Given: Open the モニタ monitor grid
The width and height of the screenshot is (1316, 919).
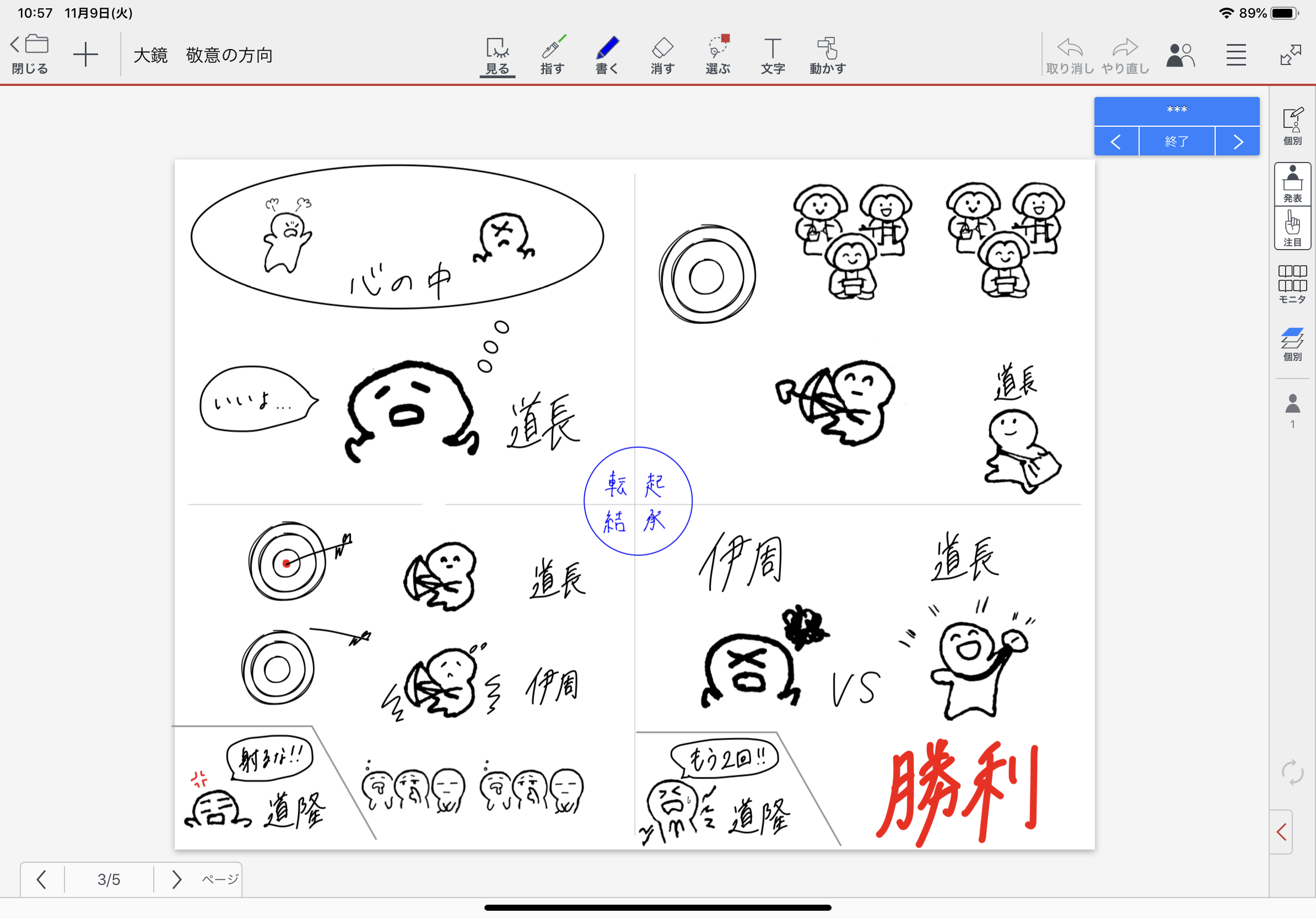Looking at the screenshot, I should tap(1292, 284).
